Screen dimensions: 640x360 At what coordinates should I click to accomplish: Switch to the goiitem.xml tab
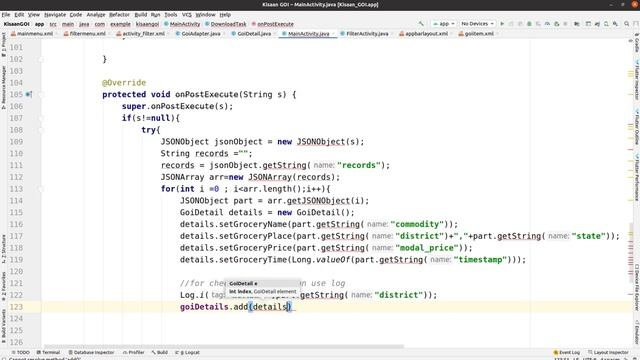click(x=477, y=34)
